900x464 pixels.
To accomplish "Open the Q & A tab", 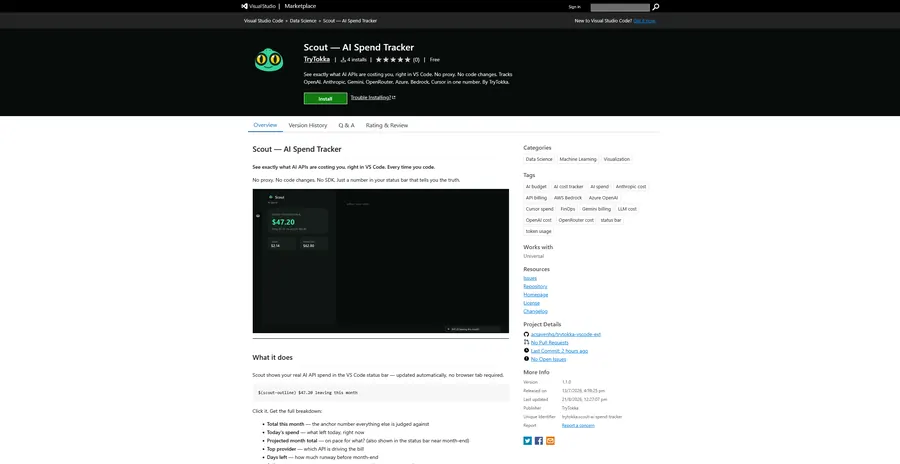I will coord(347,125).
